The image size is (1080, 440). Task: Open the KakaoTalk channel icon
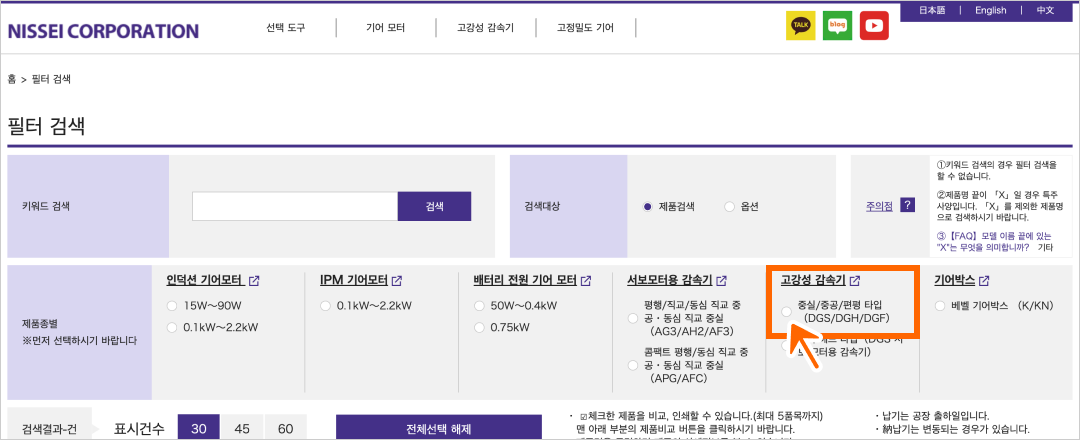point(800,26)
